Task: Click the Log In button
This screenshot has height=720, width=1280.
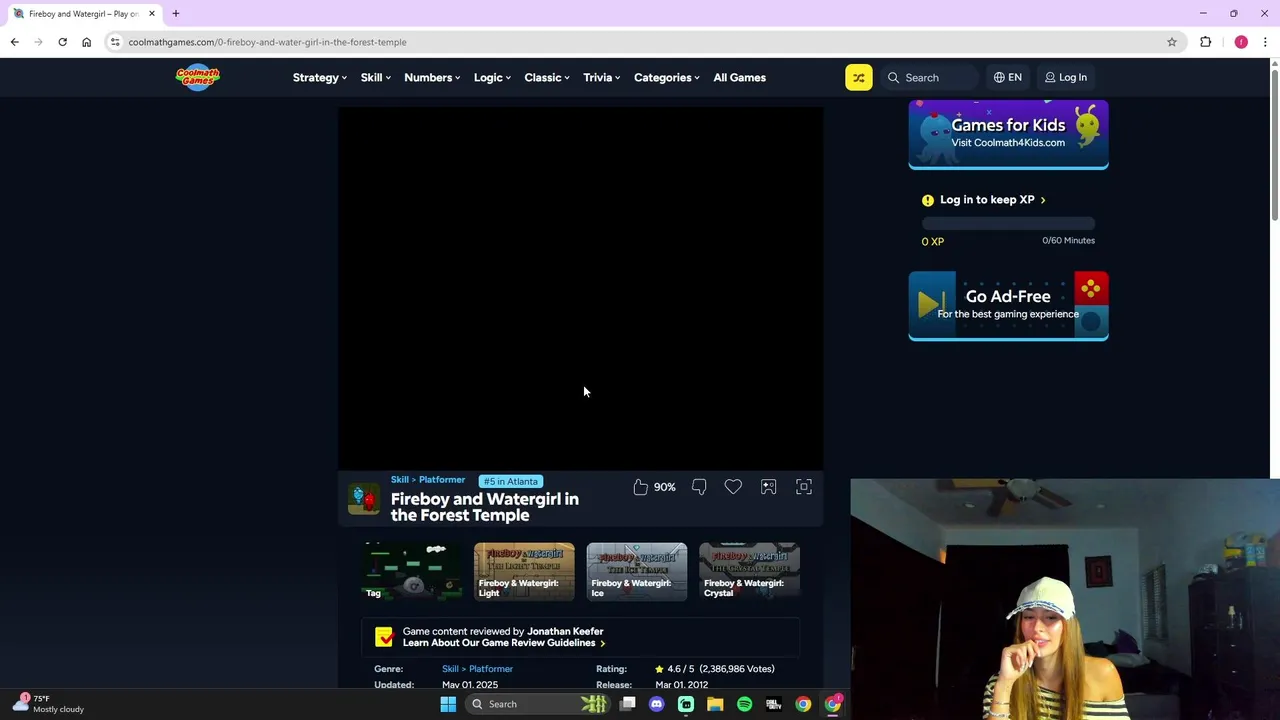Action: [x=1066, y=77]
